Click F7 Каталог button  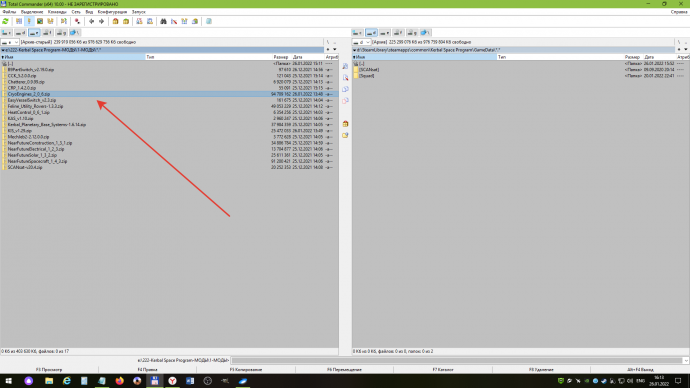tap(443, 370)
